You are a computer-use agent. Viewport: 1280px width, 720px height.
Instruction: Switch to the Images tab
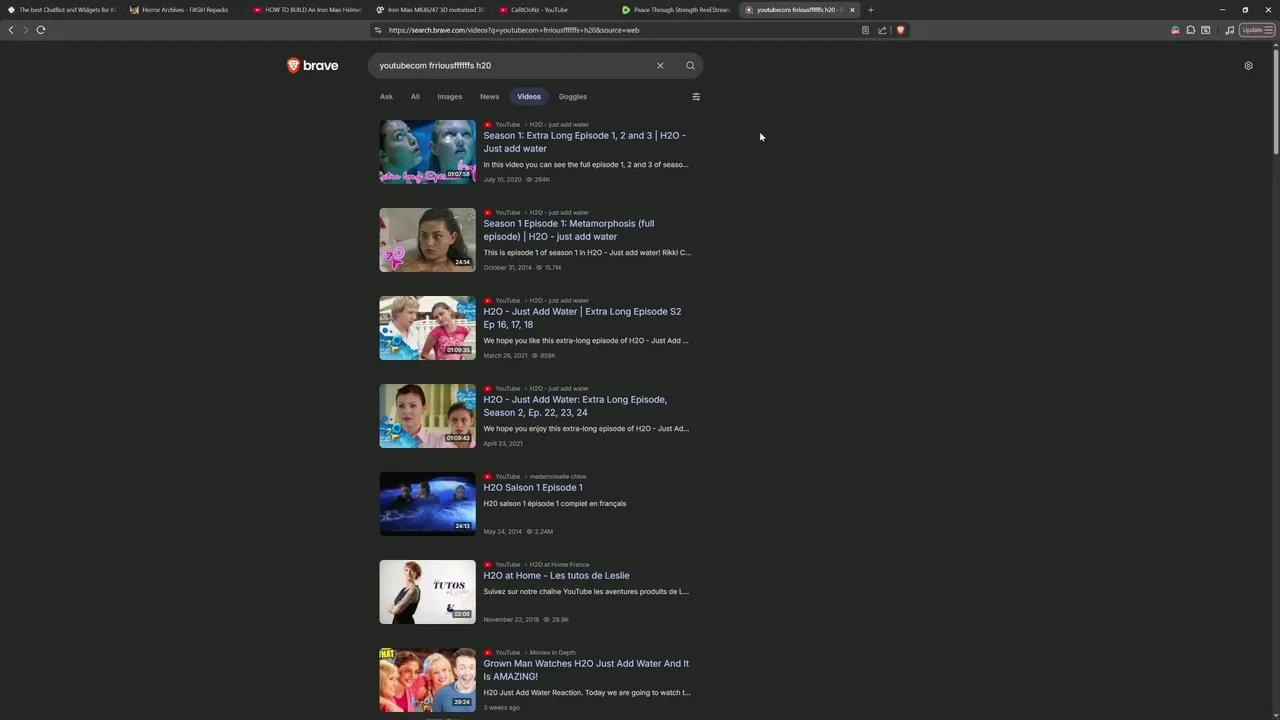tap(450, 97)
